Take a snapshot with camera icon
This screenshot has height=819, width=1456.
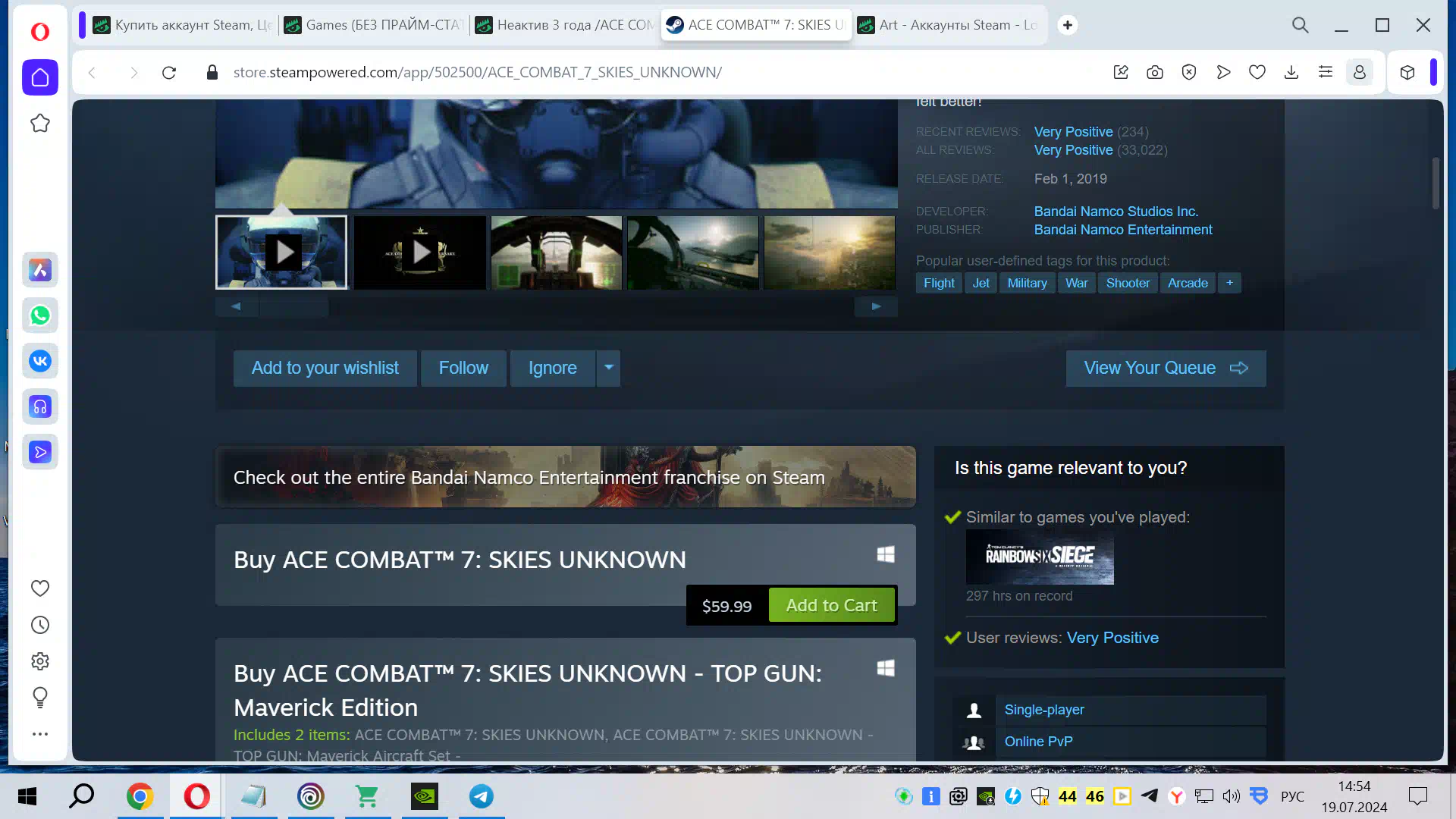pos(1155,72)
